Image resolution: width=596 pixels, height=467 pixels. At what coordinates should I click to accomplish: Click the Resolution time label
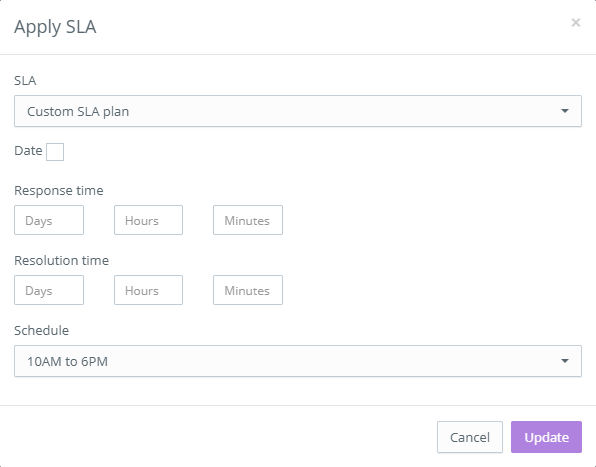coord(61,260)
